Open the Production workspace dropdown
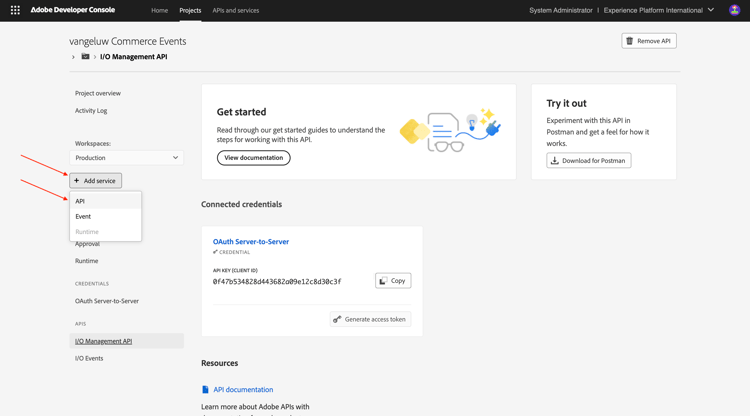750x416 pixels. [126, 158]
